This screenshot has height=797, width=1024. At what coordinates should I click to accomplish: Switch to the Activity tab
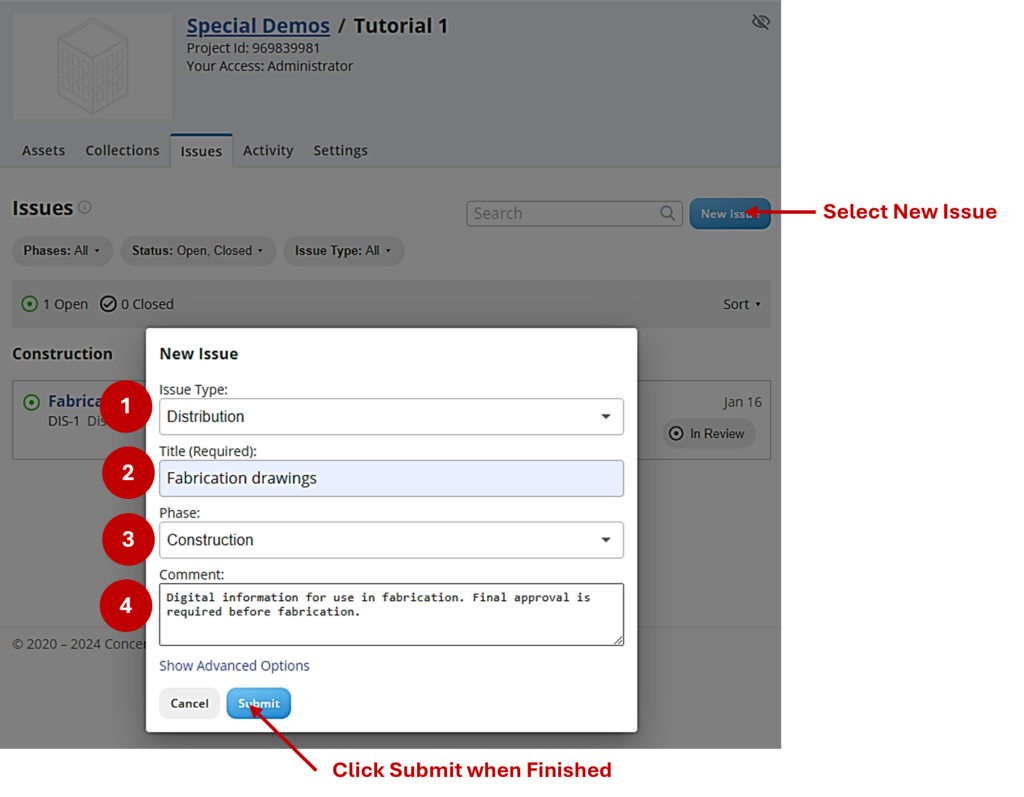pyautogui.click(x=268, y=151)
